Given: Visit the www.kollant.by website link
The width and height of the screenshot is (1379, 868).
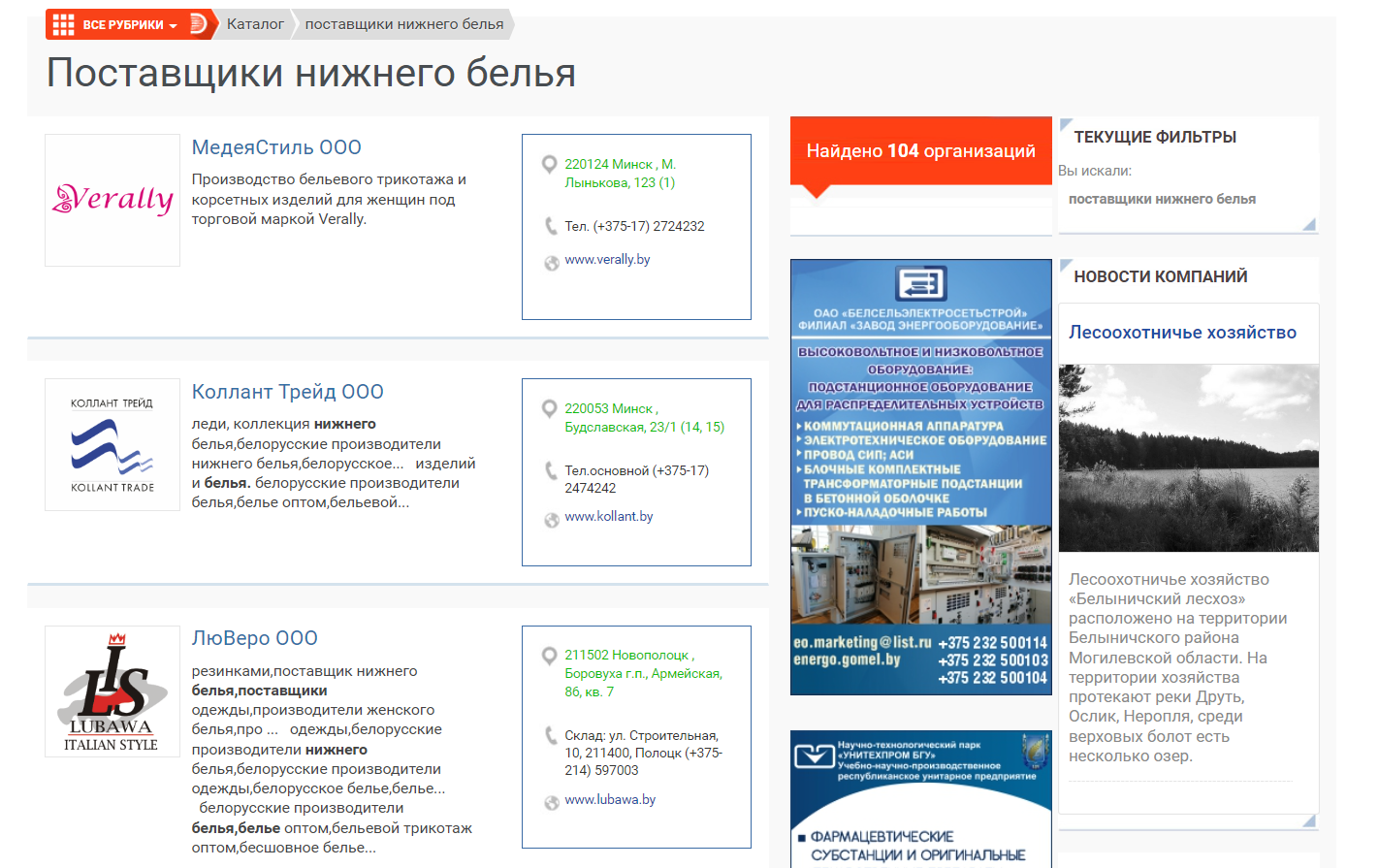Looking at the screenshot, I should click(x=609, y=517).
